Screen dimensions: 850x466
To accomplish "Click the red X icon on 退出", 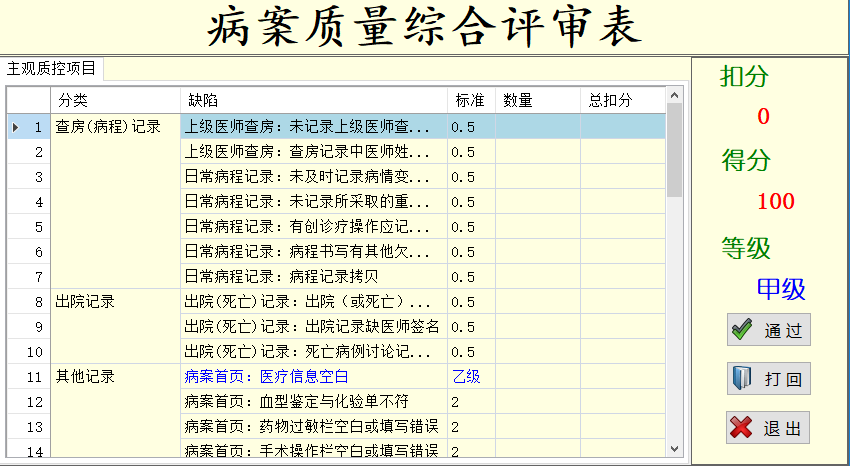I will click(x=741, y=428).
